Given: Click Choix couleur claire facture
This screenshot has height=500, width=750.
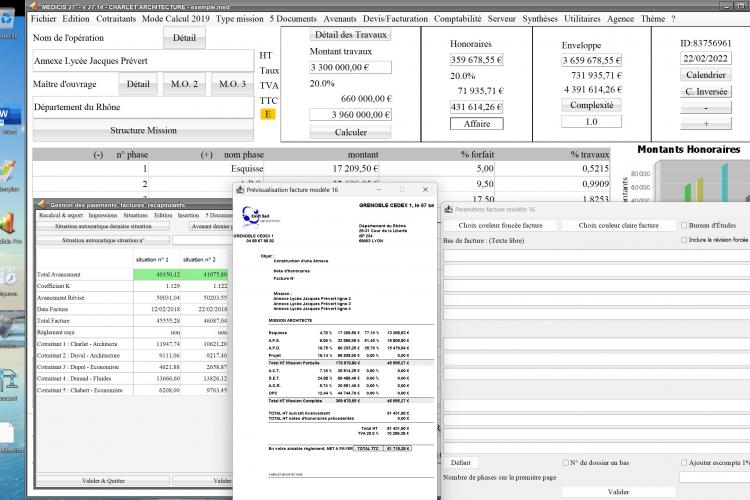Looking at the screenshot, I should click(618, 225).
